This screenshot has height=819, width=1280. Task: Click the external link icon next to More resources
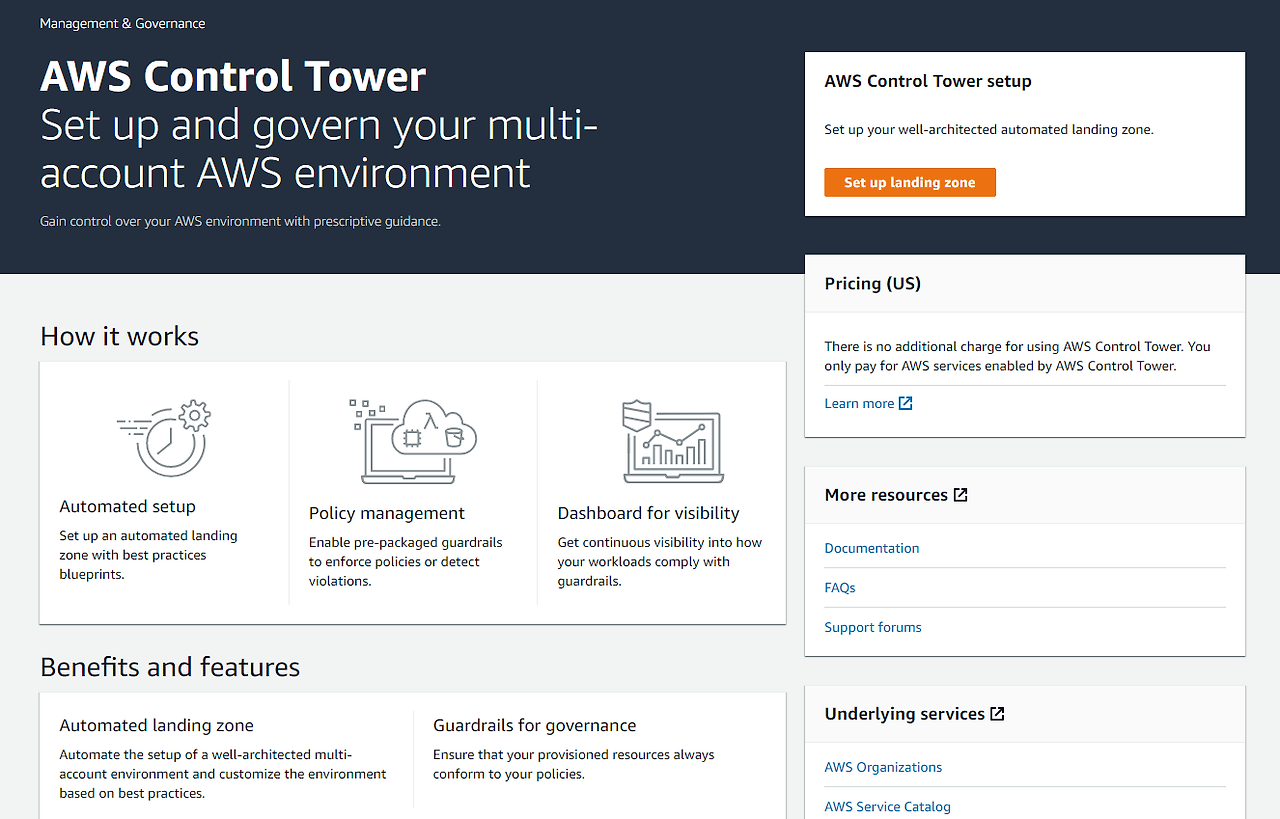[961, 495]
